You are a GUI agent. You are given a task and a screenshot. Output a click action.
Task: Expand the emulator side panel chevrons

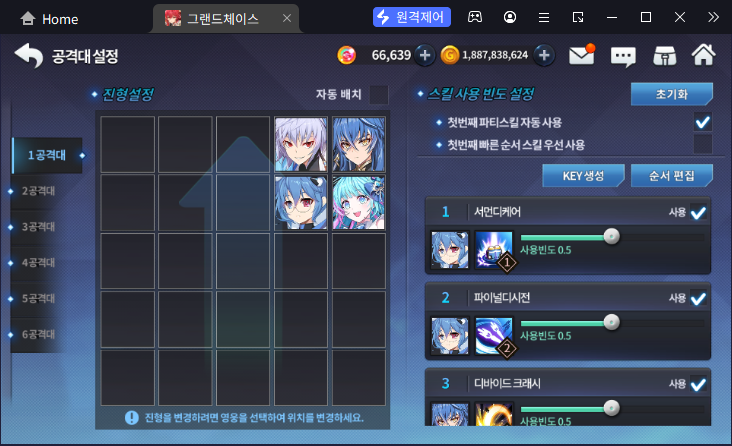coord(713,17)
